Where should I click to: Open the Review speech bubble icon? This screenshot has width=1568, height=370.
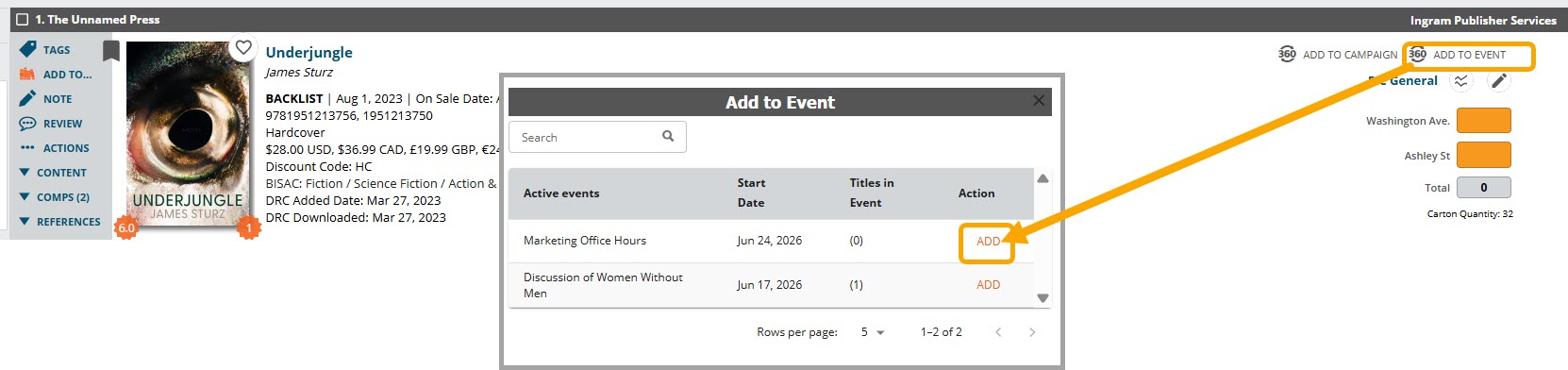(x=27, y=123)
